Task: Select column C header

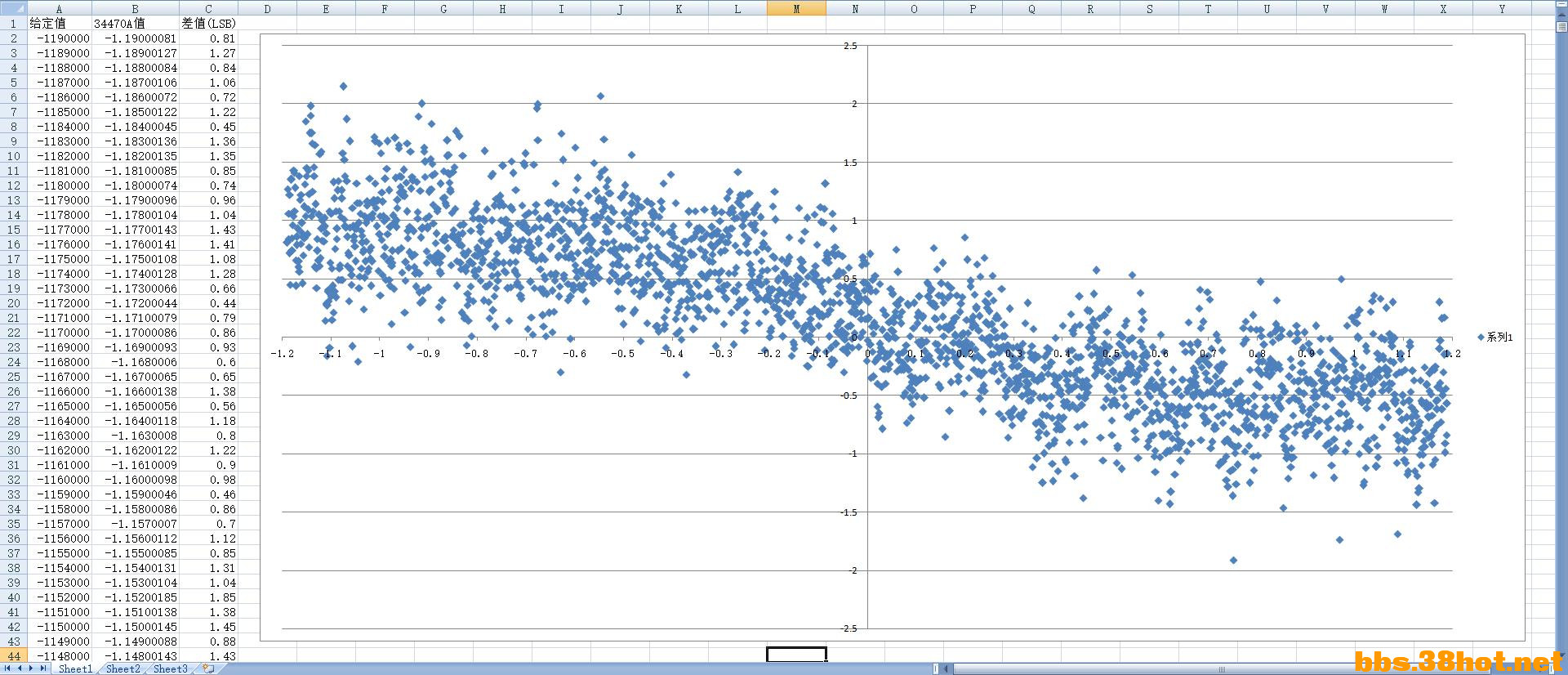Action: click(208, 9)
